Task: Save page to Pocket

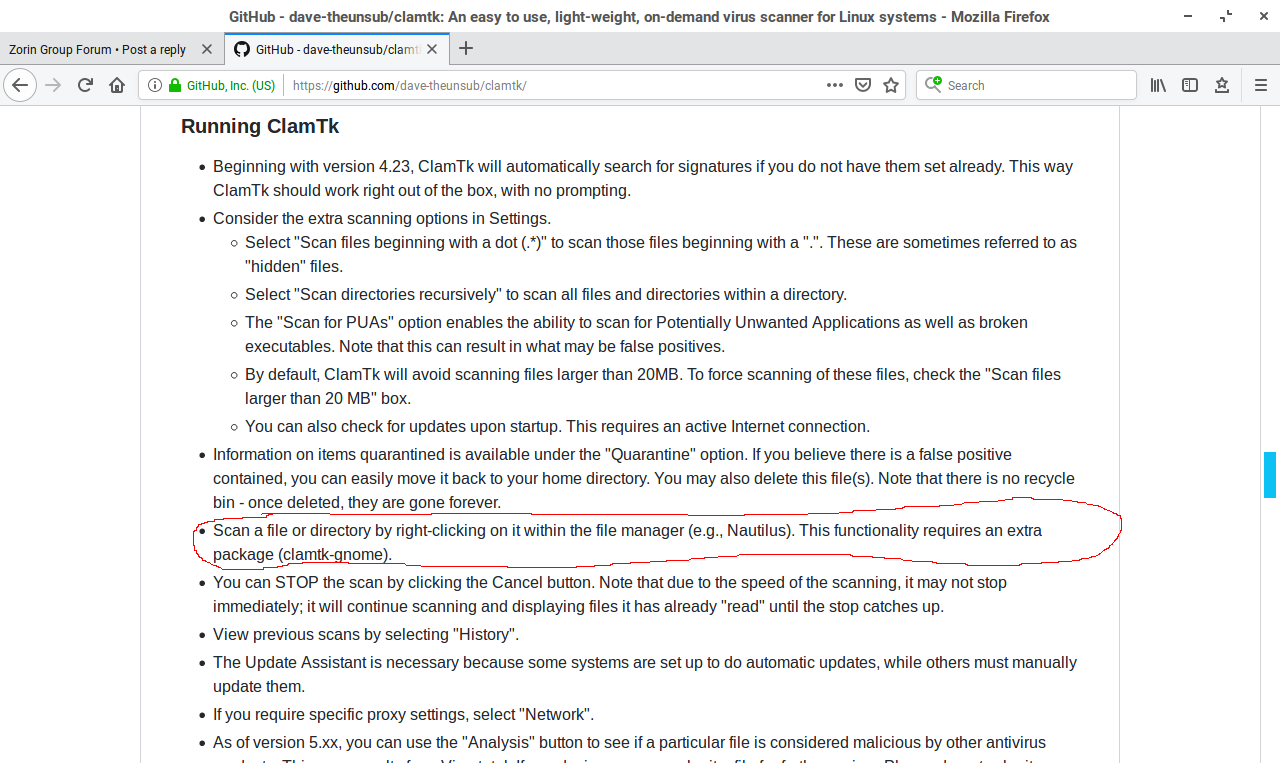Action: [863, 85]
